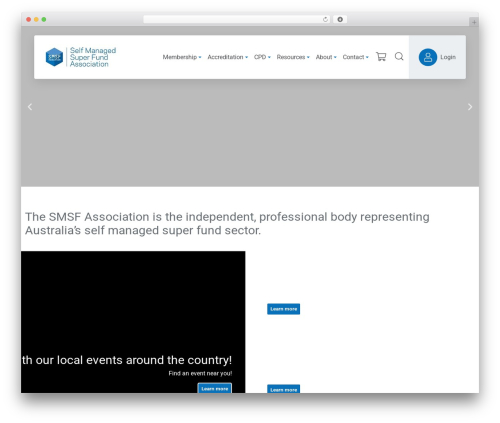Expand the CPD dropdown menu
This screenshot has width=500, height=423.
click(x=262, y=57)
